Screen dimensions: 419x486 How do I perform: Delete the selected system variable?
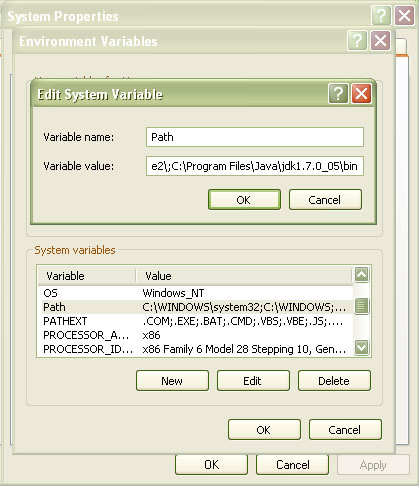tap(334, 380)
